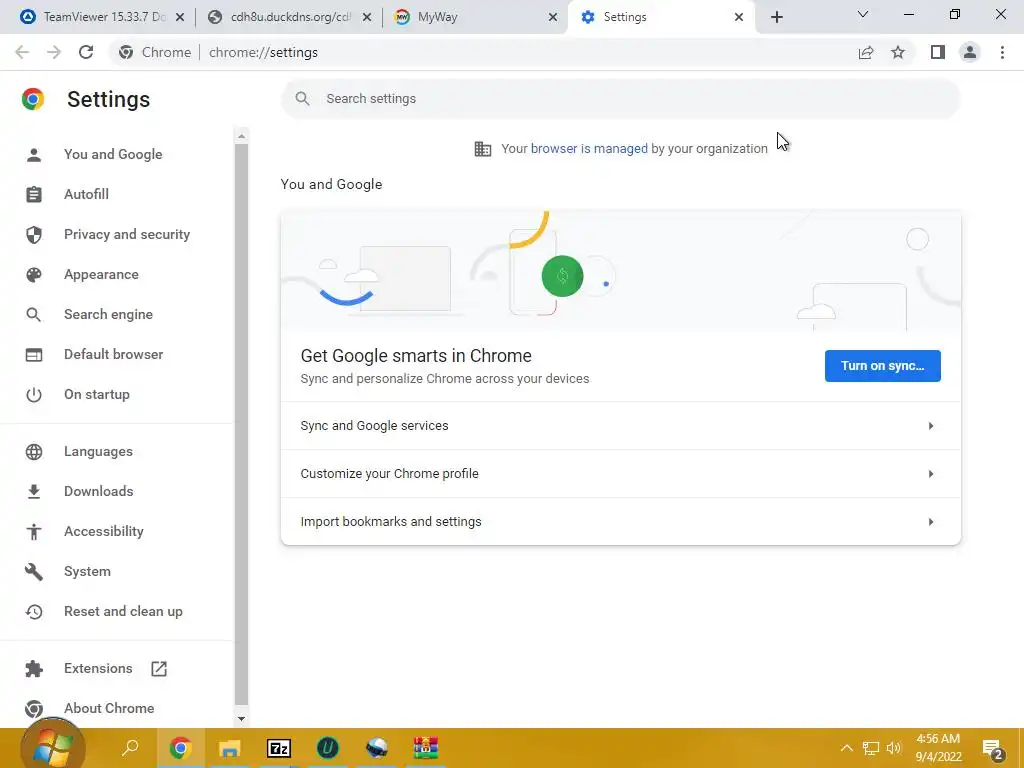Launch 7-Zip from the taskbar
The height and width of the screenshot is (768, 1024).
[x=279, y=748]
